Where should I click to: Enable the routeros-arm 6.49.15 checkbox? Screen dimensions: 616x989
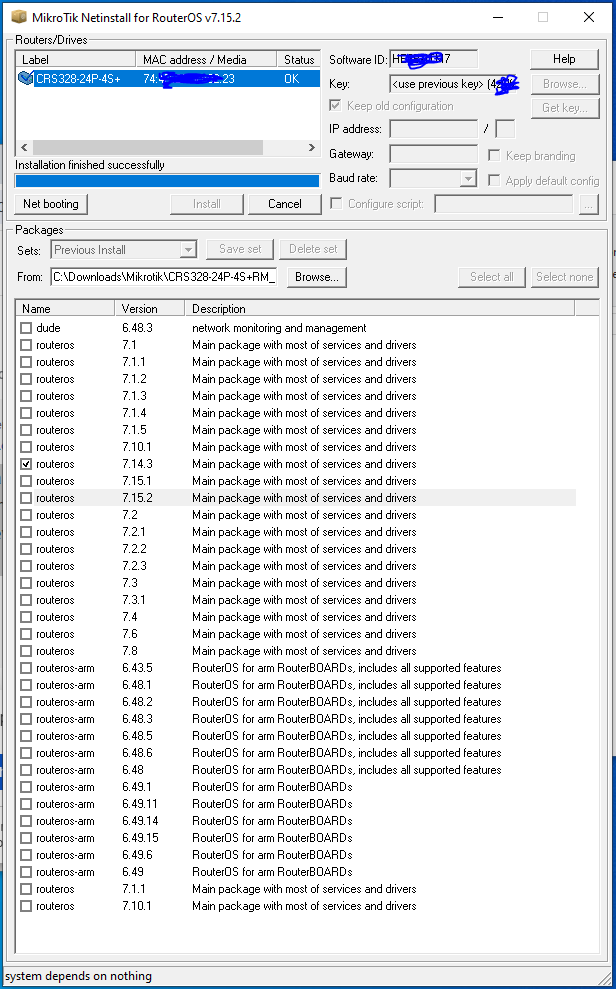(x=25, y=838)
